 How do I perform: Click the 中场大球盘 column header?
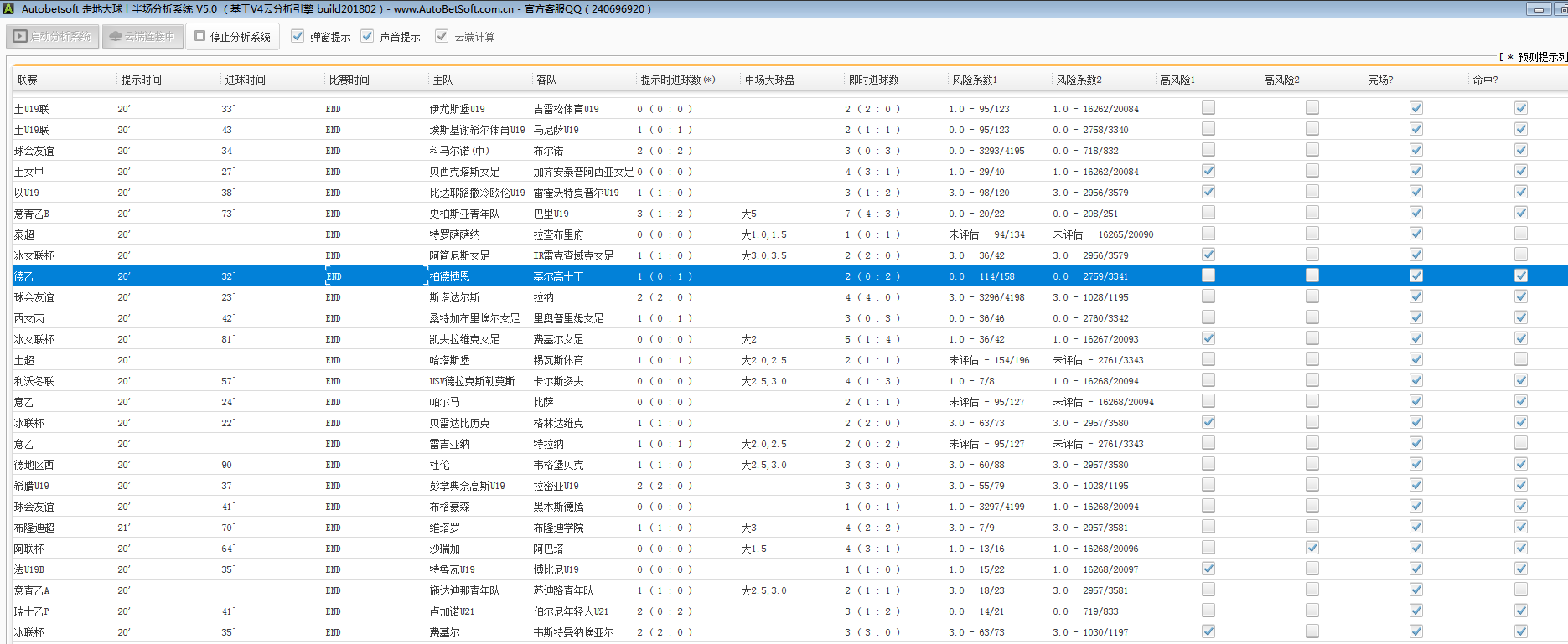[x=769, y=80]
